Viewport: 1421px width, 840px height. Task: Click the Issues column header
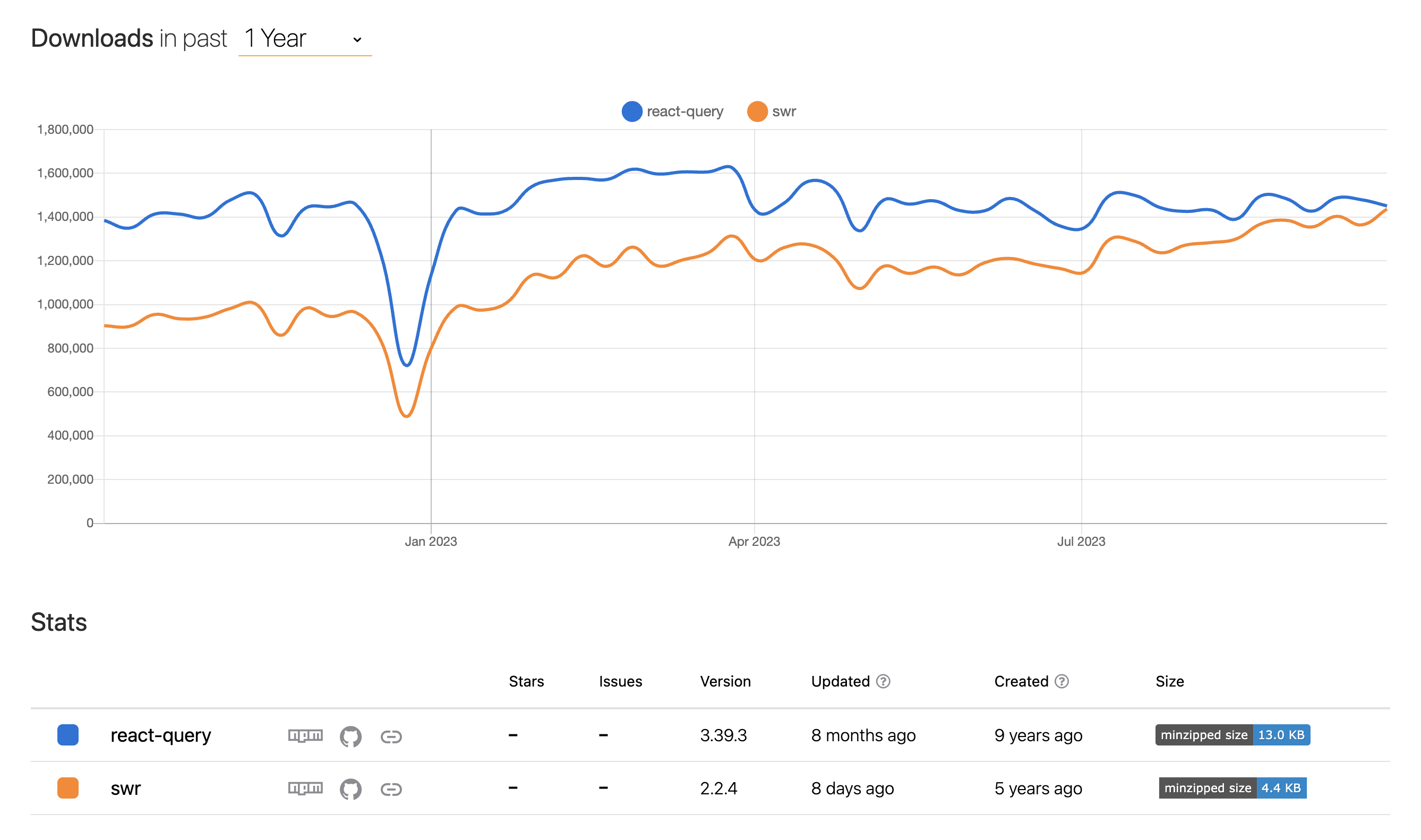[x=620, y=681]
